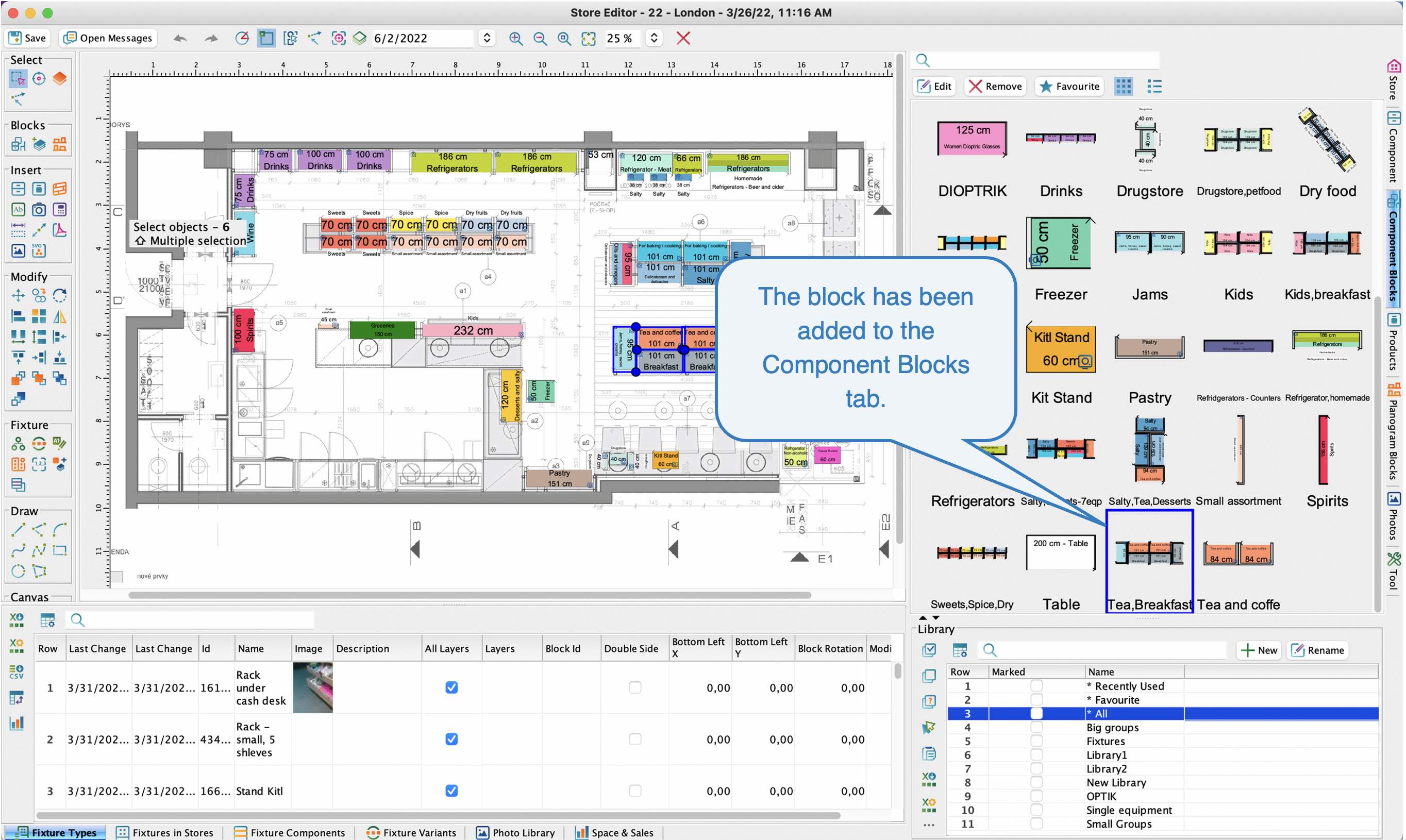The image size is (1406, 840).
Task: Select the circle draw tool in Draw panel
Action: [x=18, y=570]
